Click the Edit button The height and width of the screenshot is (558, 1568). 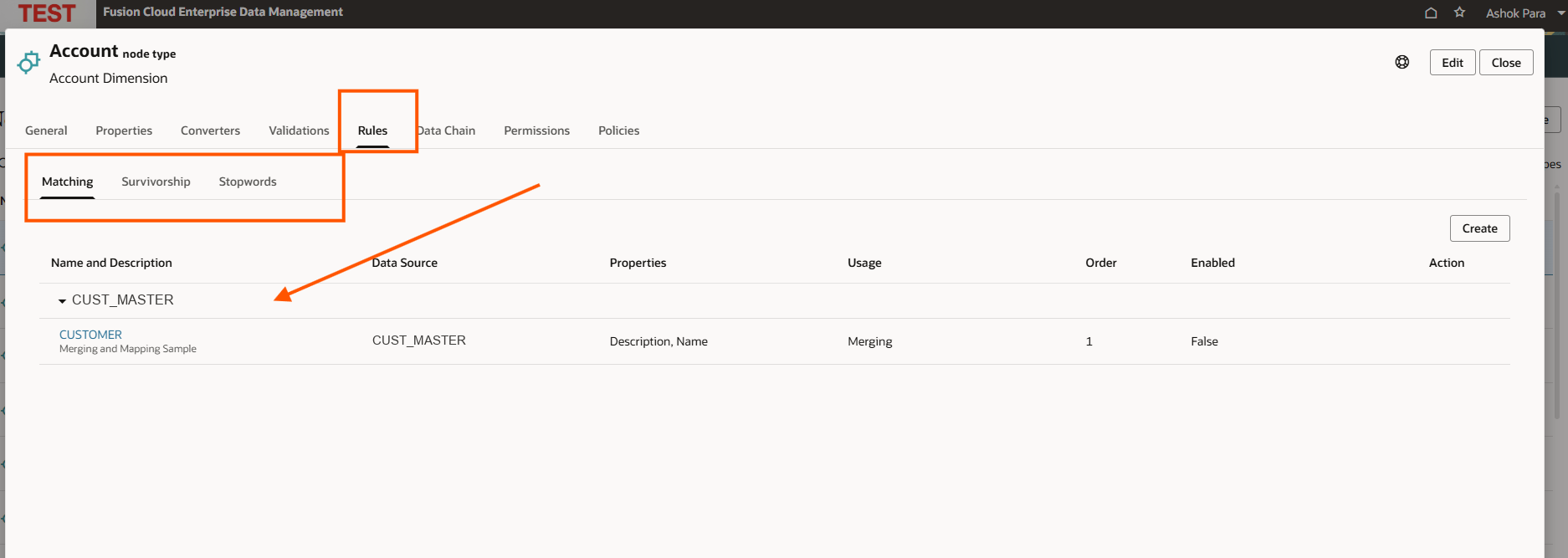pyautogui.click(x=1452, y=63)
